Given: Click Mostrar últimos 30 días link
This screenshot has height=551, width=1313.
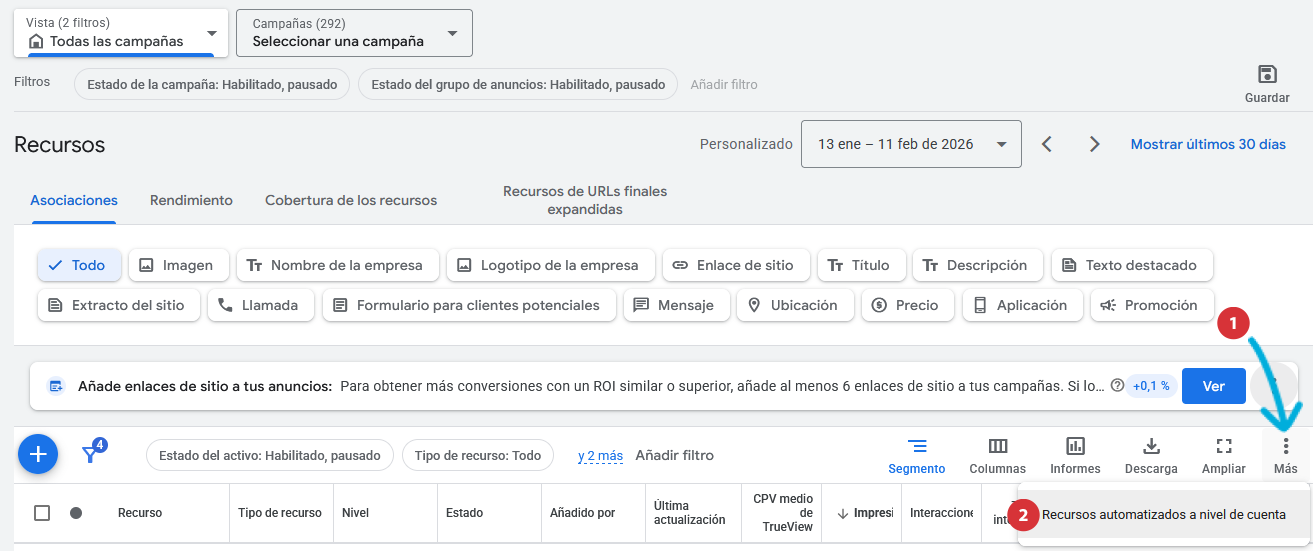Looking at the screenshot, I should (x=1208, y=144).
